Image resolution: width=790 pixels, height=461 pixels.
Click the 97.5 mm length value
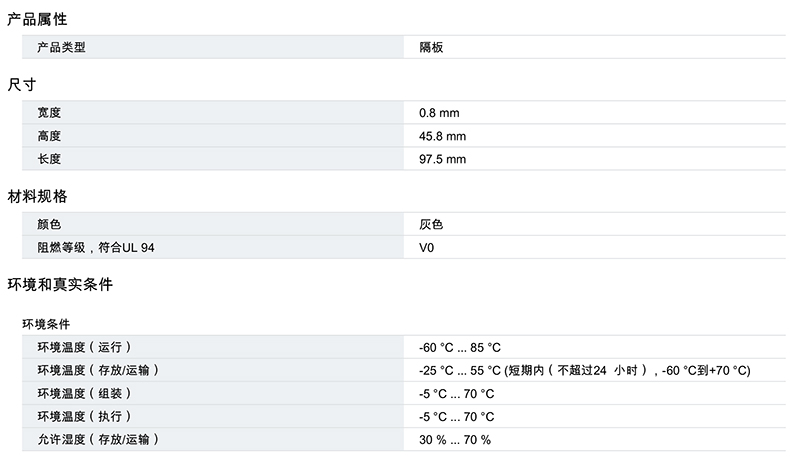click(443, 159)
